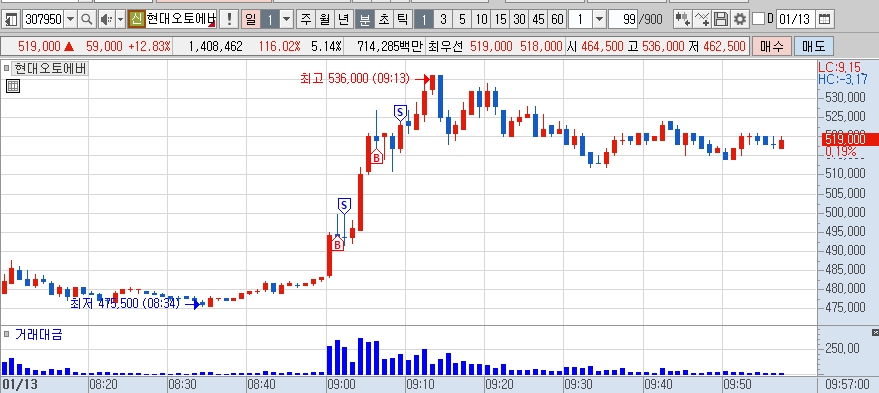
Task: Select the 10-minute interval button
Action: pyautogui.click(x=481, y=20)
